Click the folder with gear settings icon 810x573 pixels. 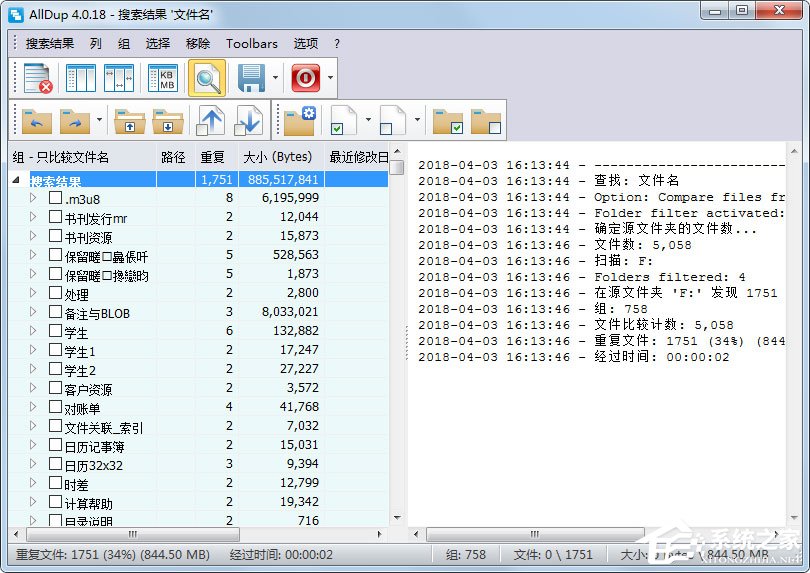(299, 120)
